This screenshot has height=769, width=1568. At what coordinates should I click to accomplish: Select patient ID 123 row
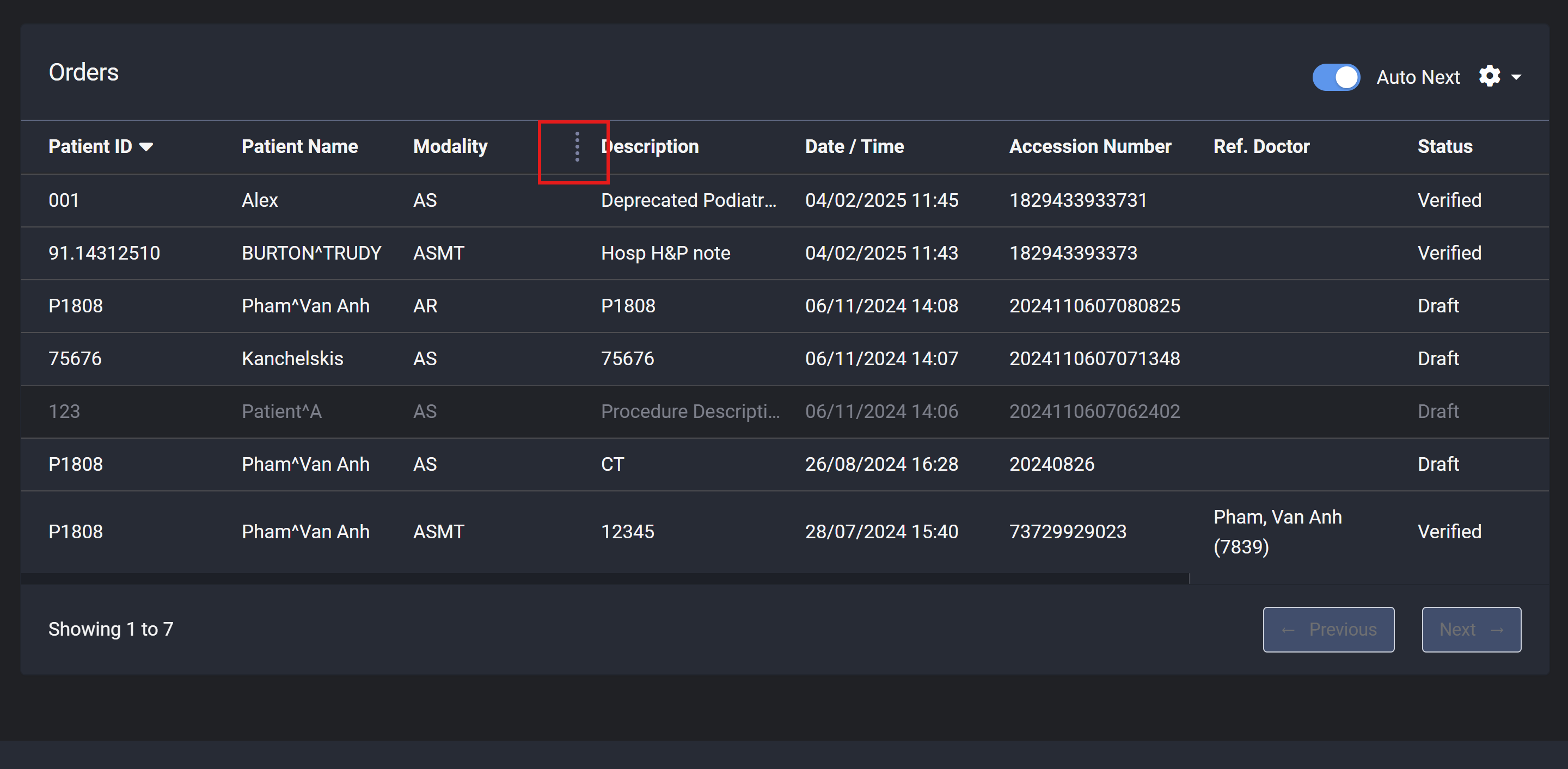pos(785,411)
